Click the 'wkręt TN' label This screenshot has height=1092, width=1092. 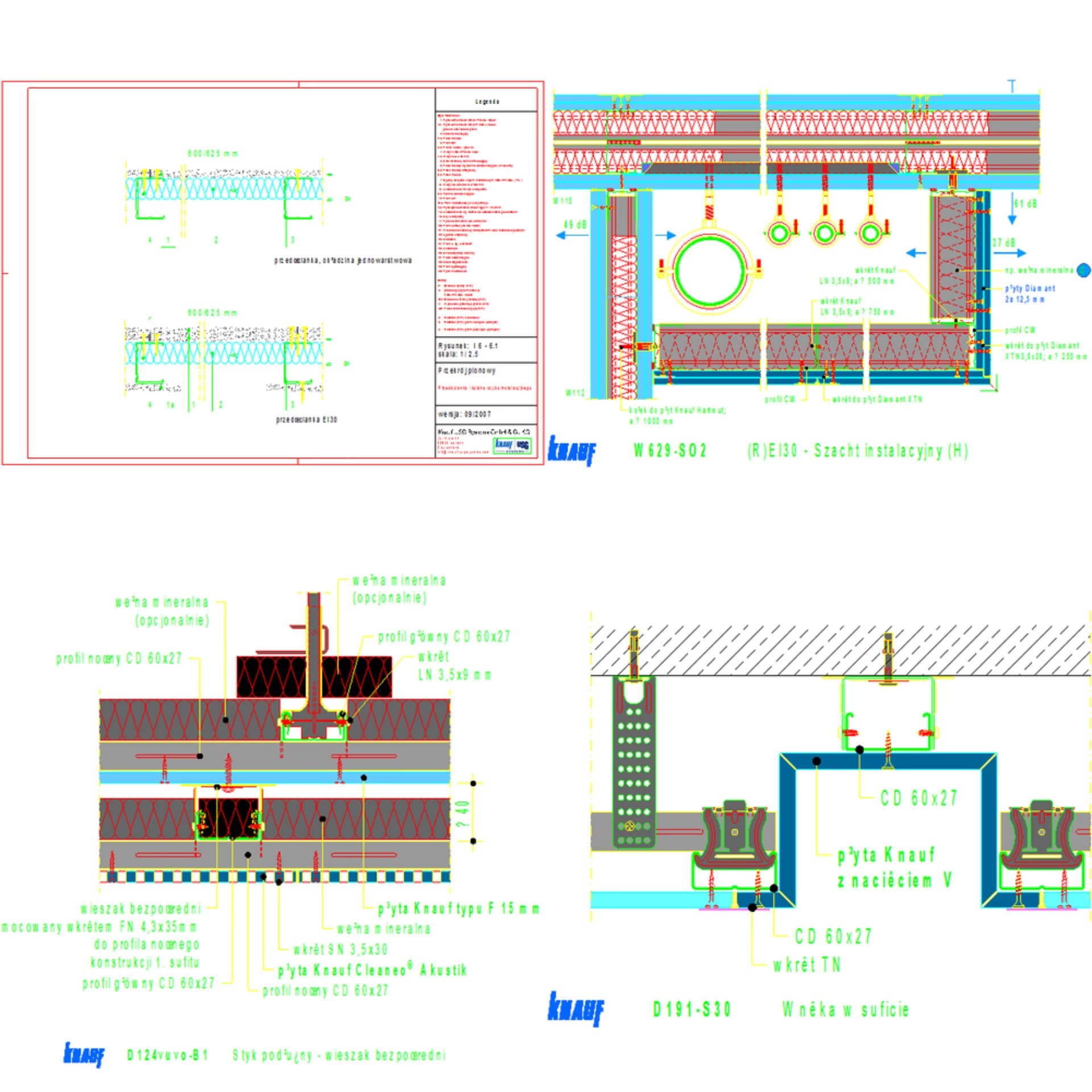[806, 965]
